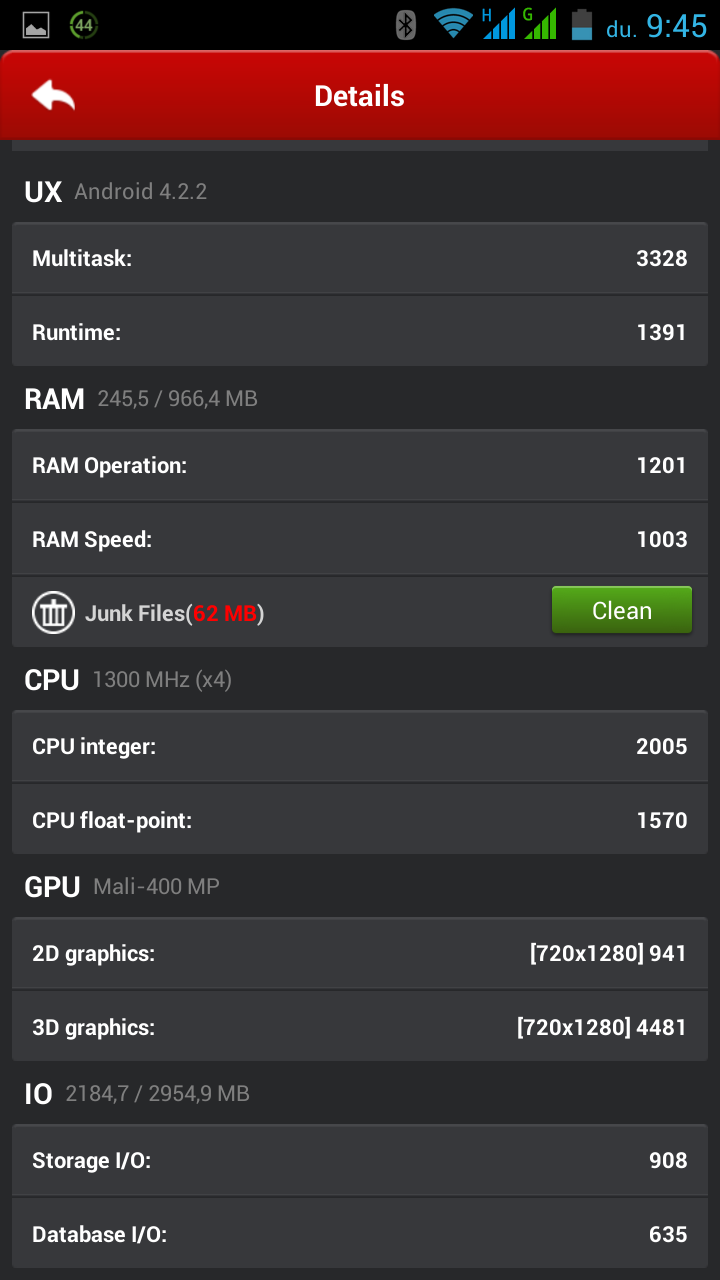Tap the back arrow icon

point(54,96)
